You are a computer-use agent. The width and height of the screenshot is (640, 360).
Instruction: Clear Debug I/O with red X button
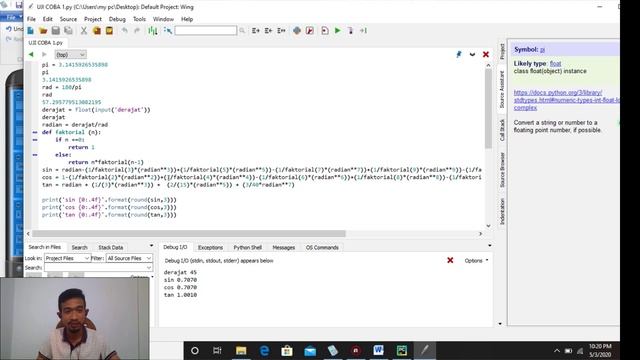click(x=450, y=260)
